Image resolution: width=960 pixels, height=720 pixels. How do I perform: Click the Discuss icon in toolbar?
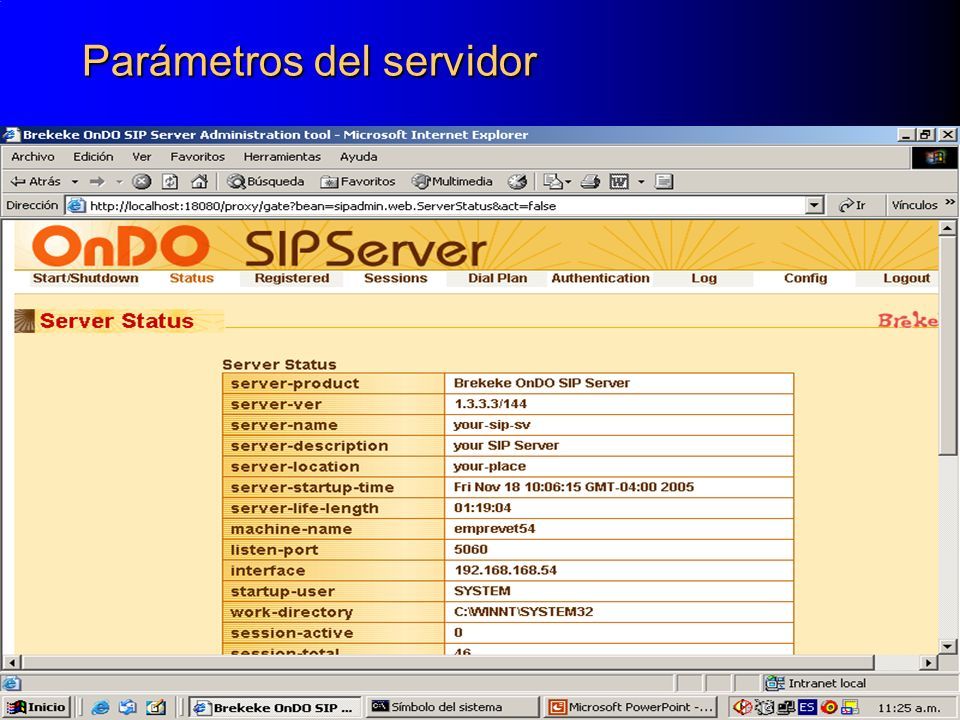[x=664, y=181]
